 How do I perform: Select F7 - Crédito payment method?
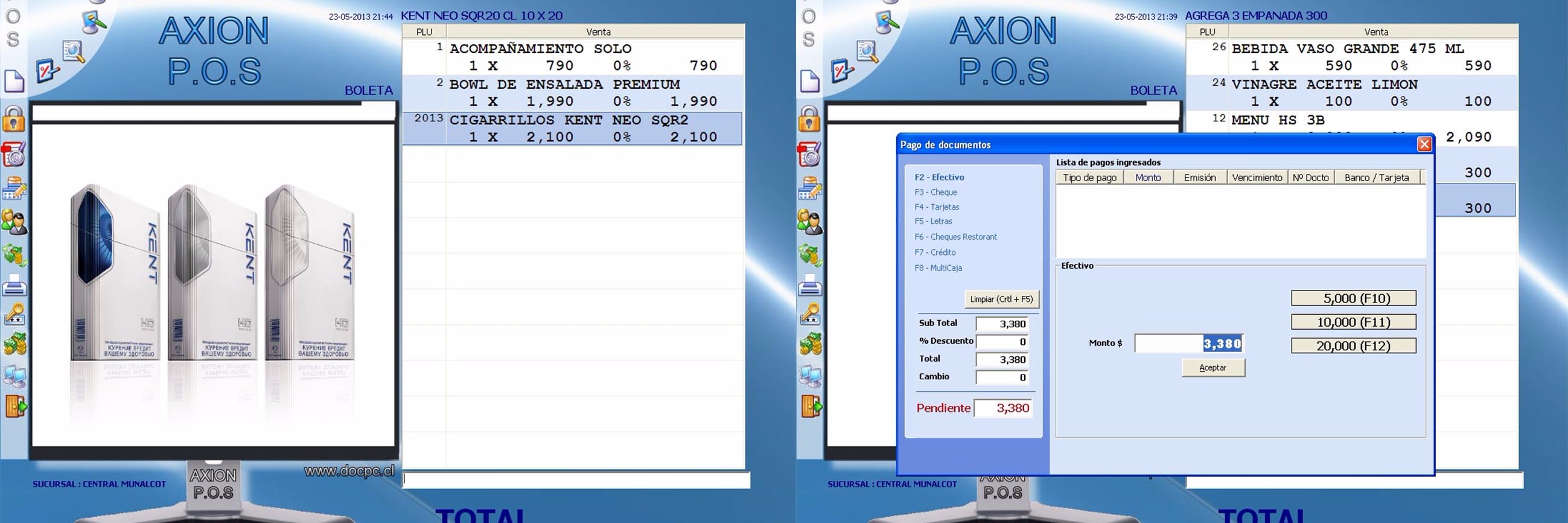coord(935,252)
